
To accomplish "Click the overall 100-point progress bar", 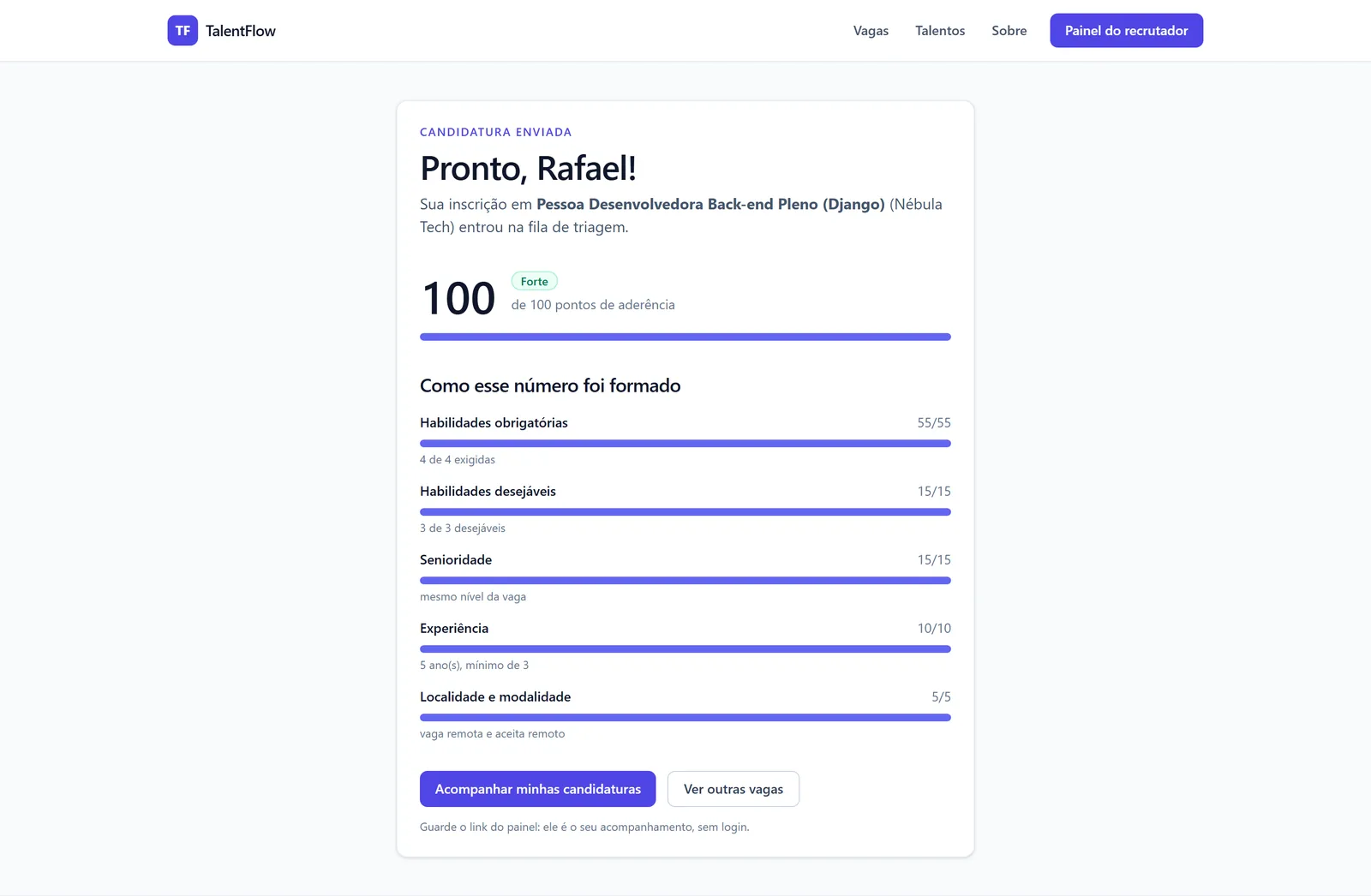I will click(x=685, y=337).
